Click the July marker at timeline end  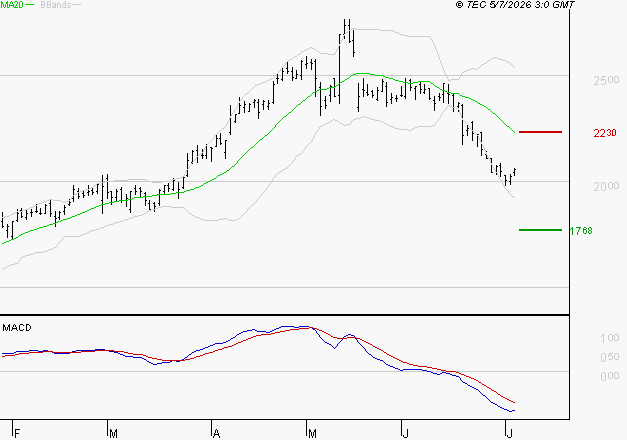click(509, 434)
